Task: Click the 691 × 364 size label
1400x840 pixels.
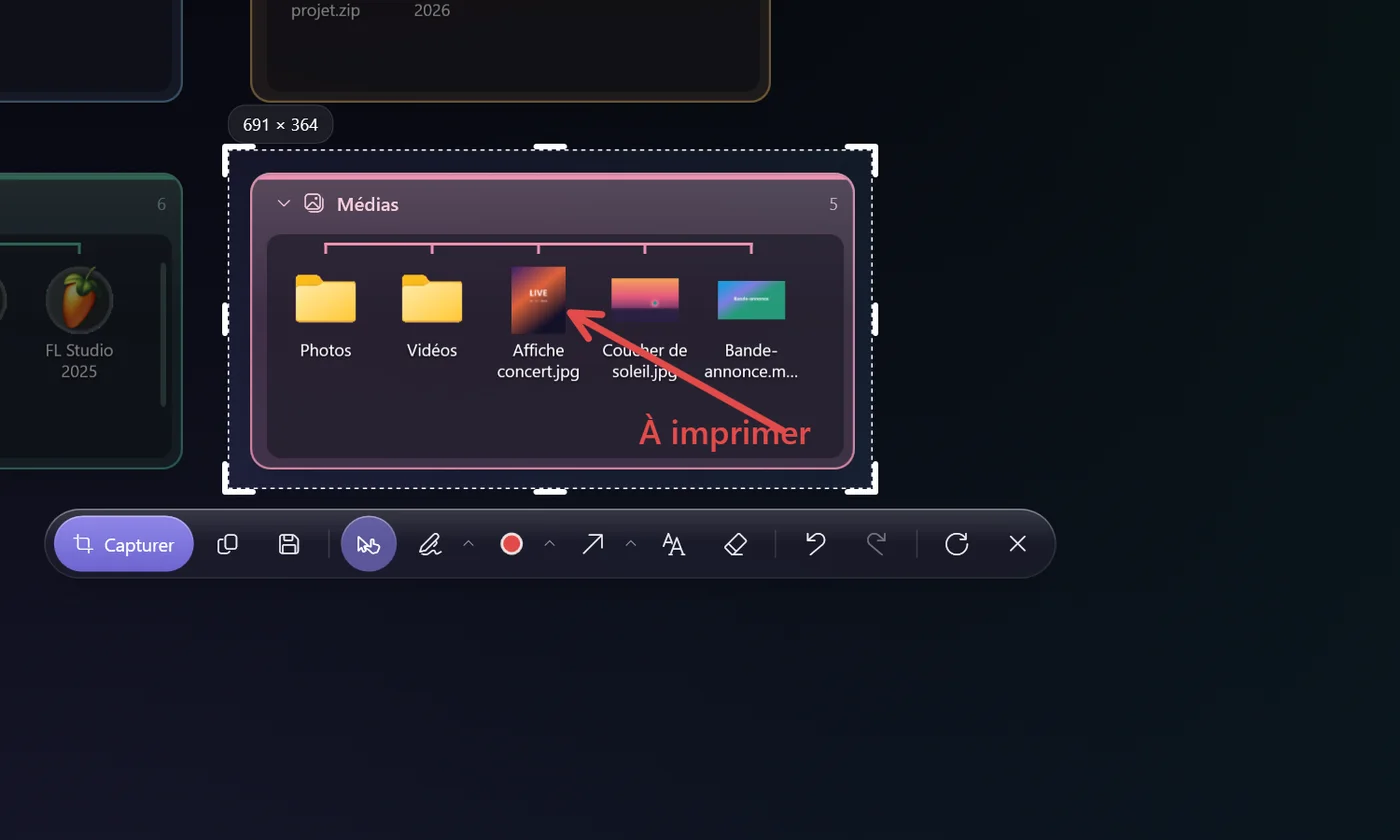Action: pyautogui.click(x=281, y=125)
